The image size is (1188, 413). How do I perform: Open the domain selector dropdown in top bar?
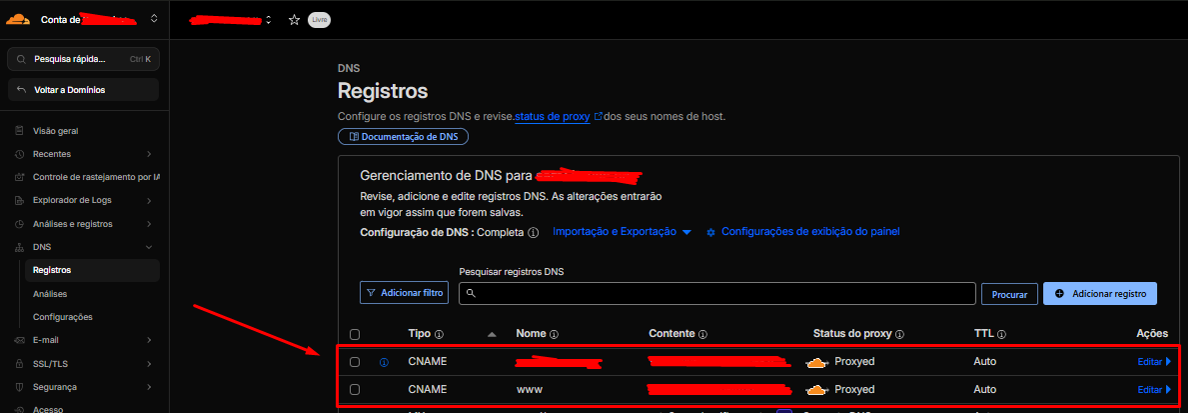(x=268, y=20)
